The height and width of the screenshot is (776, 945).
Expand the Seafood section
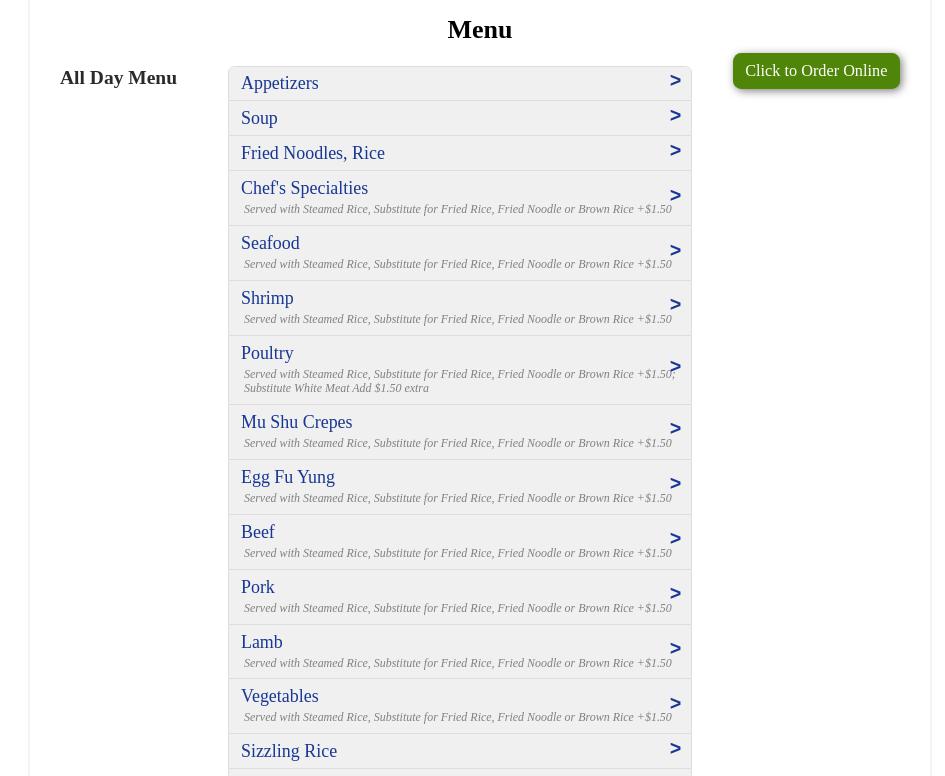pyautogui.click(x=270, y=243)
